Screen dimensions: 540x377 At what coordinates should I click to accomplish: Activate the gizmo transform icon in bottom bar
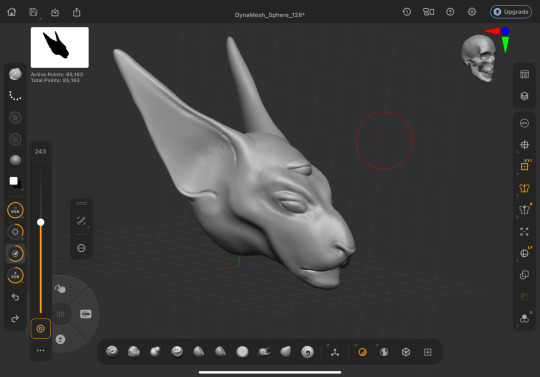click(335, 352)
